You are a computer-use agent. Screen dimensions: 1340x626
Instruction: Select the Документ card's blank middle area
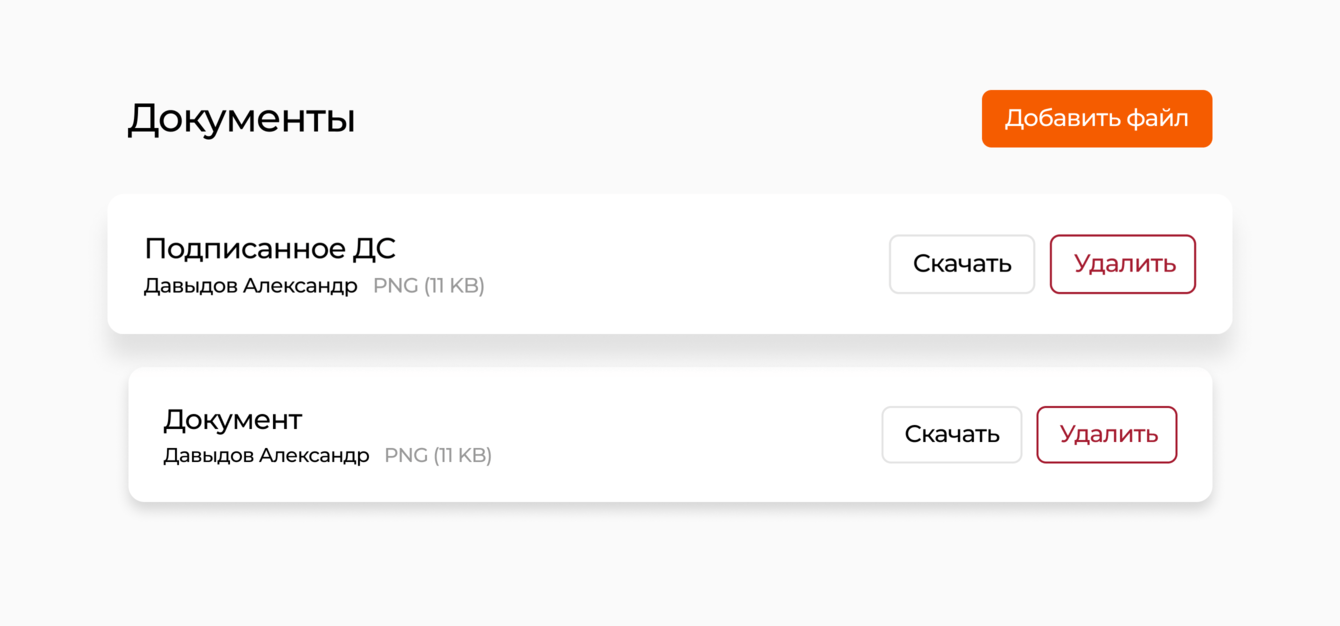[680, 435]
